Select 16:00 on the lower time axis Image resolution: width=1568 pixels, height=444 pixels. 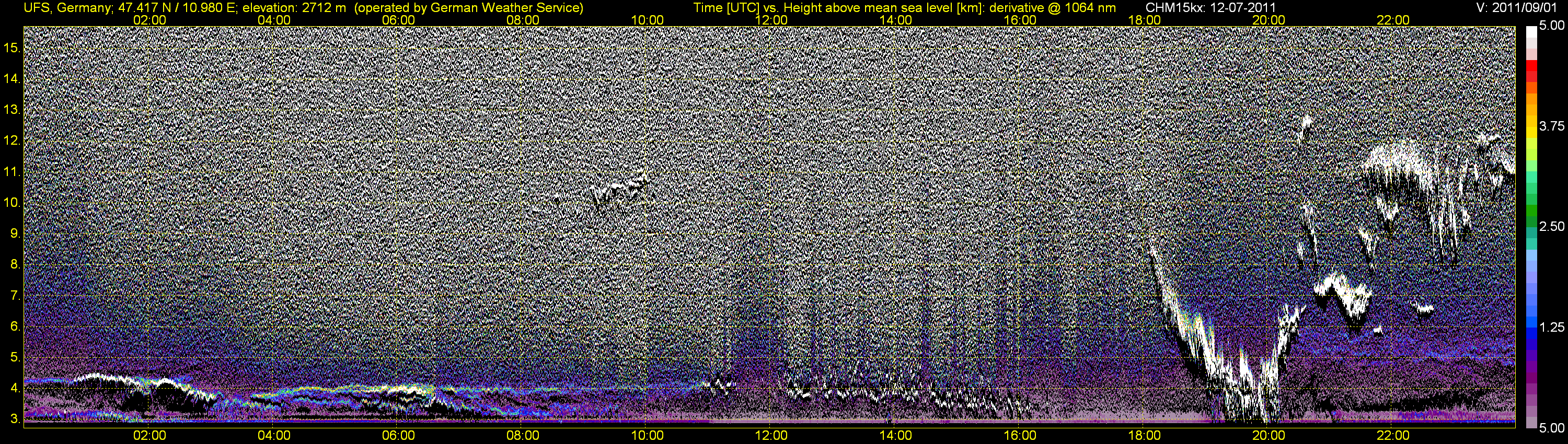point(1020,436)
